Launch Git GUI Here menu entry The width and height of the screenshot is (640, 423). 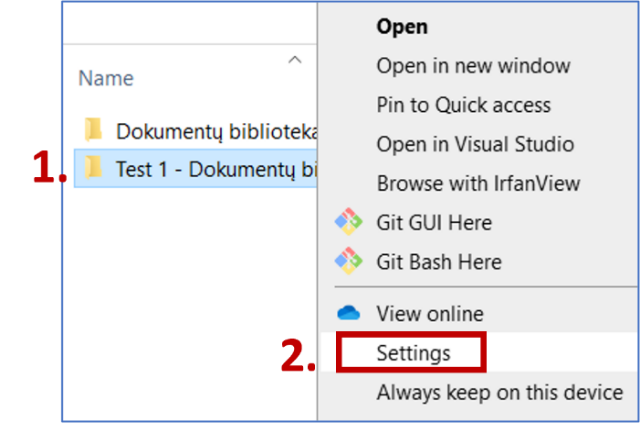click(434, 222)
